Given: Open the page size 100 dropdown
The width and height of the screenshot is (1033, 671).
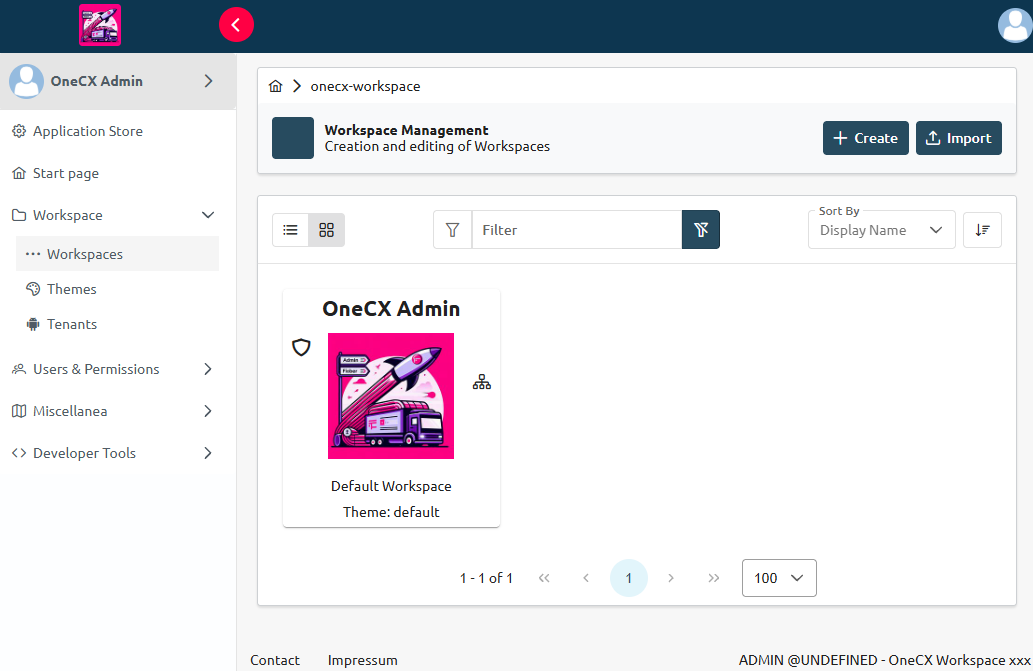Looking at the screenshot, I should pos(779,578).
